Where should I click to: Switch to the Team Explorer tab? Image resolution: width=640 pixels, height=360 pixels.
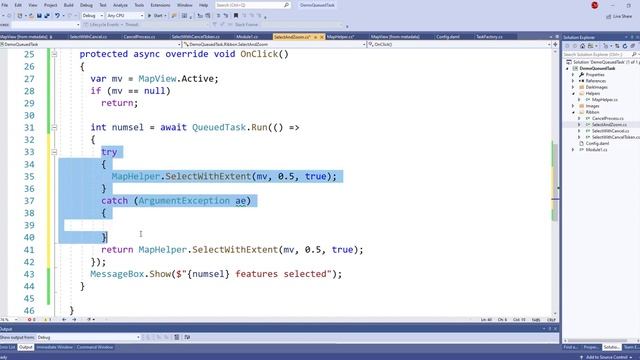click(631, 347)
